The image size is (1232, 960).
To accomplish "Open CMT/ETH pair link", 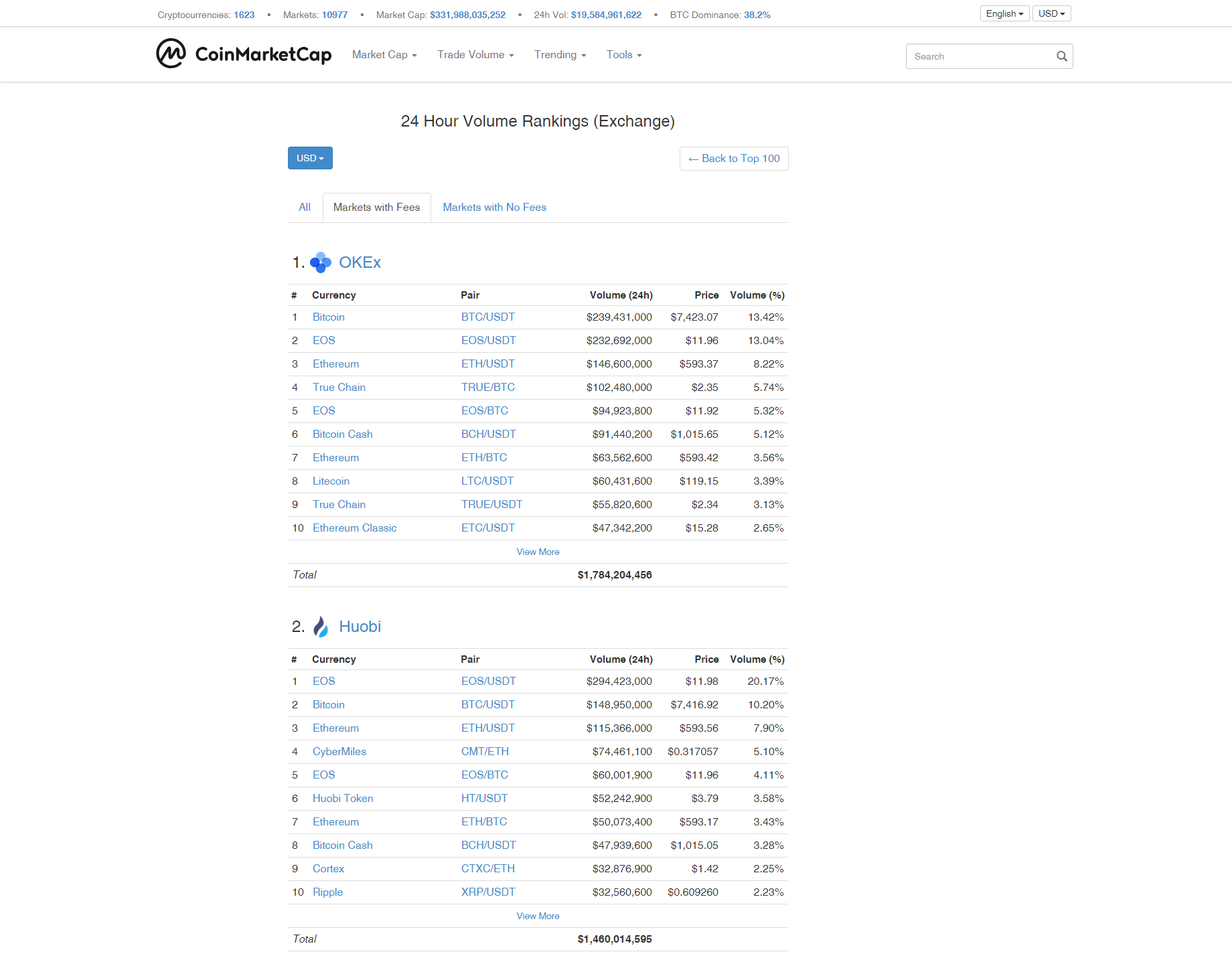I will click(x=485, y=752).
